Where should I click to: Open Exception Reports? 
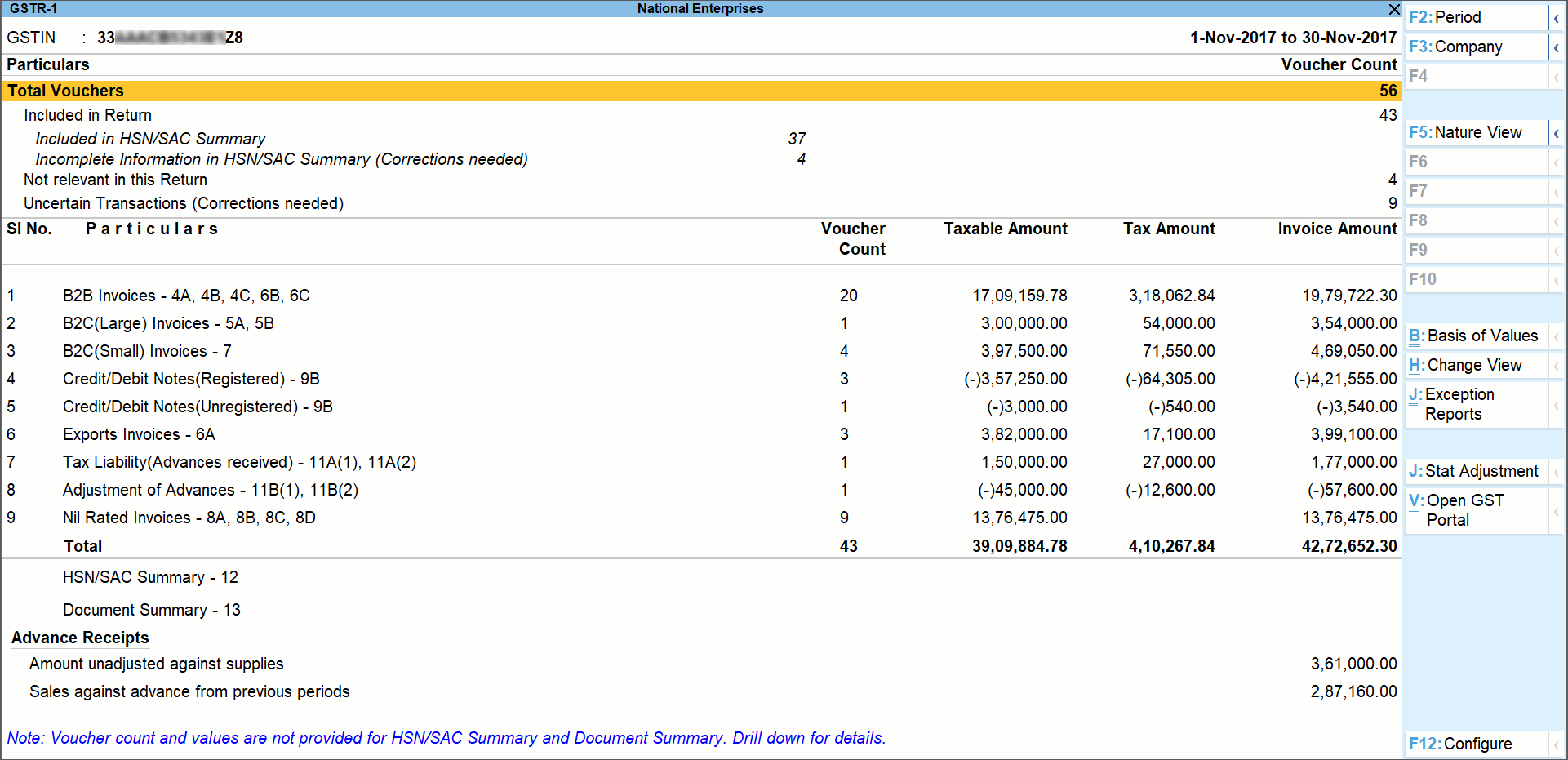click(x=1461, y=404)
